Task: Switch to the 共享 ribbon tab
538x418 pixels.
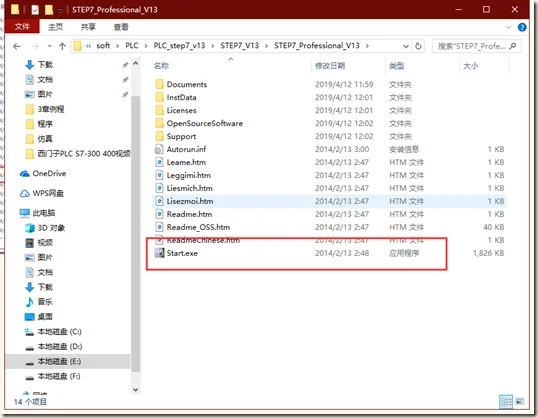Action: 88,27
